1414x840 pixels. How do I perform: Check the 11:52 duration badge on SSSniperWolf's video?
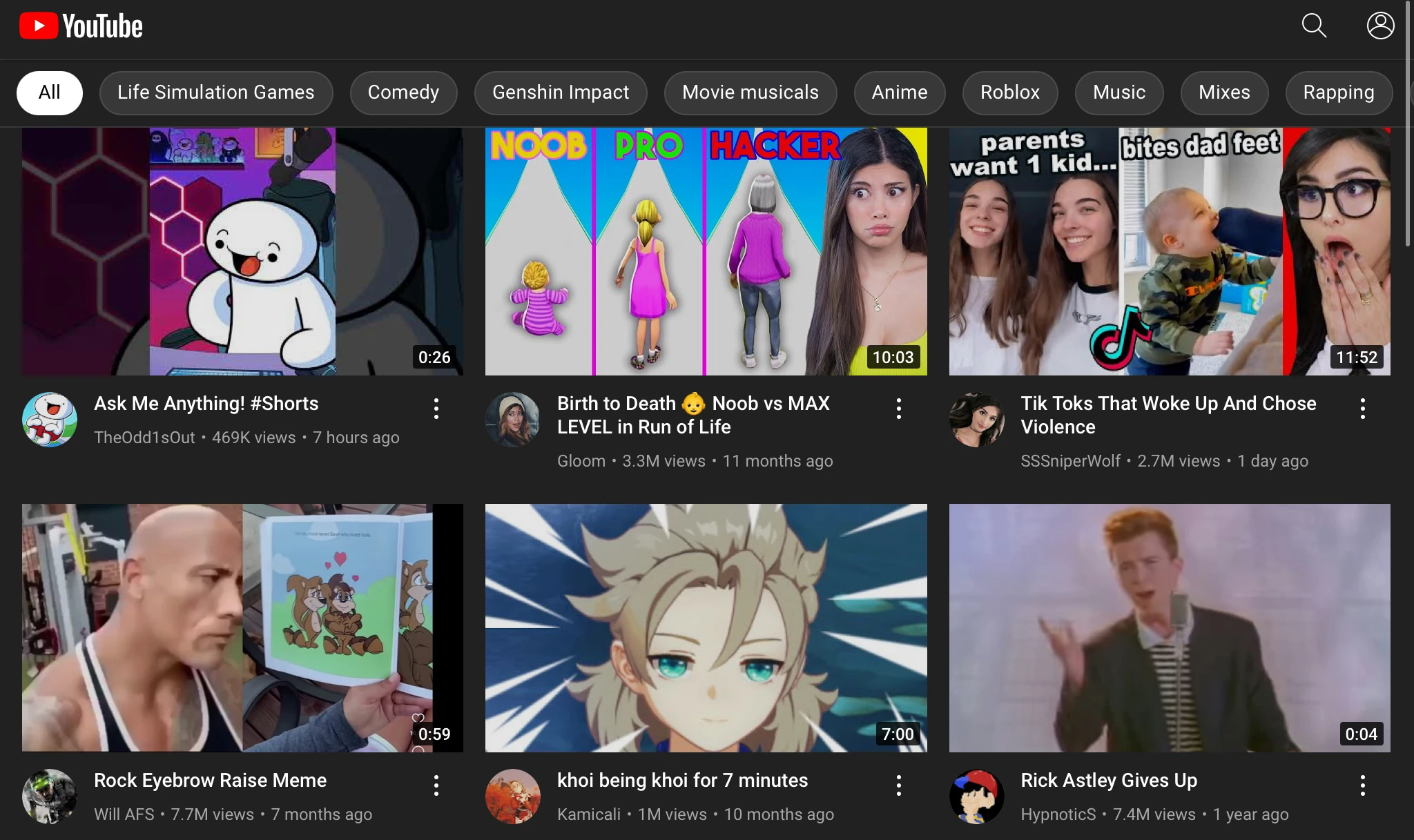1357,357
